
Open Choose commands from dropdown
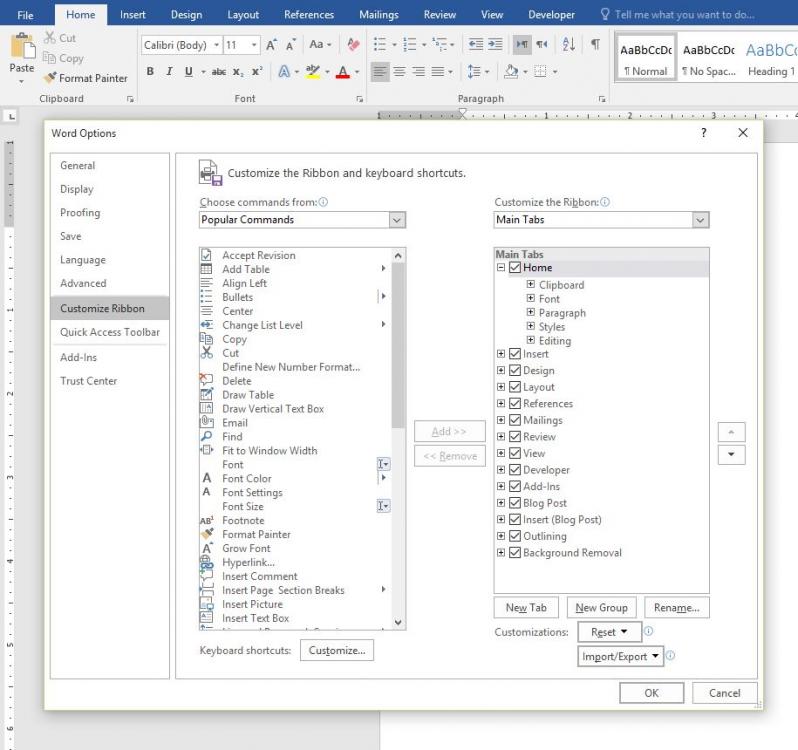(397, 220)
